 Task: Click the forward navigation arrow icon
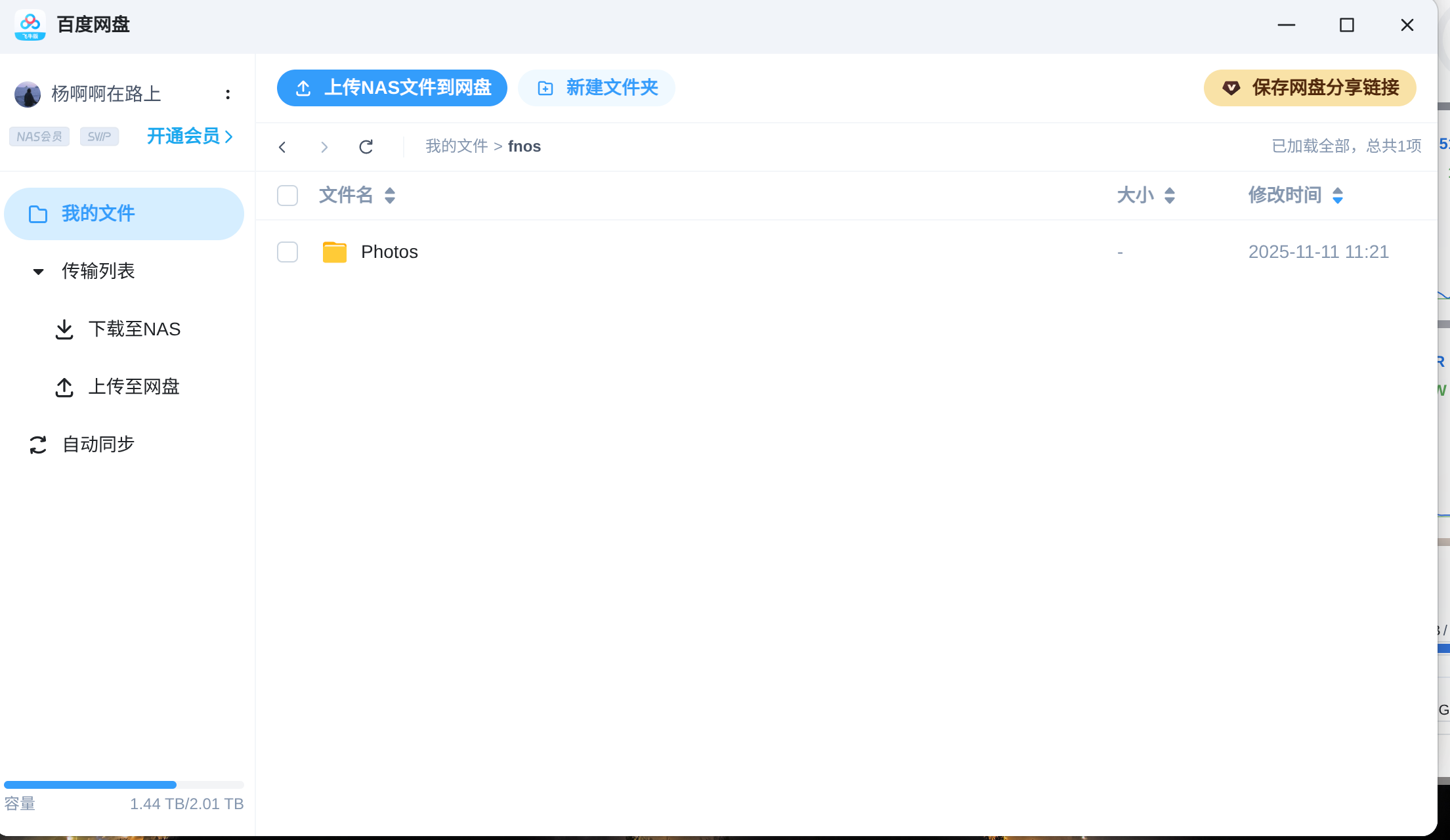[x=324, y=147]
